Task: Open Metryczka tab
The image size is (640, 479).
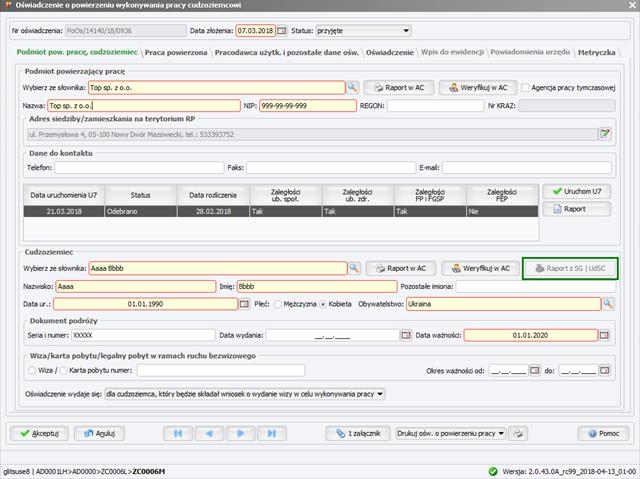Action: coord(597,53)
